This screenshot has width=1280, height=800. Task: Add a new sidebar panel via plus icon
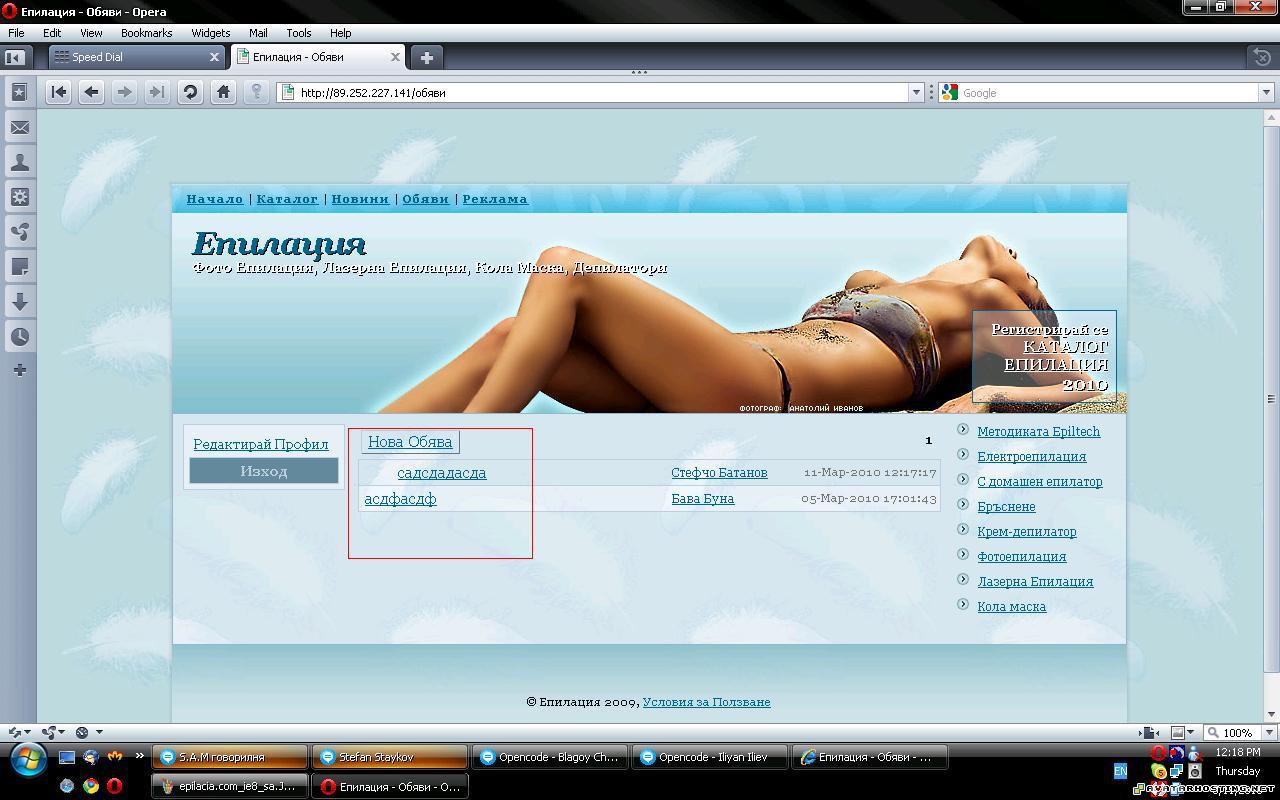[x=20, y=371]
